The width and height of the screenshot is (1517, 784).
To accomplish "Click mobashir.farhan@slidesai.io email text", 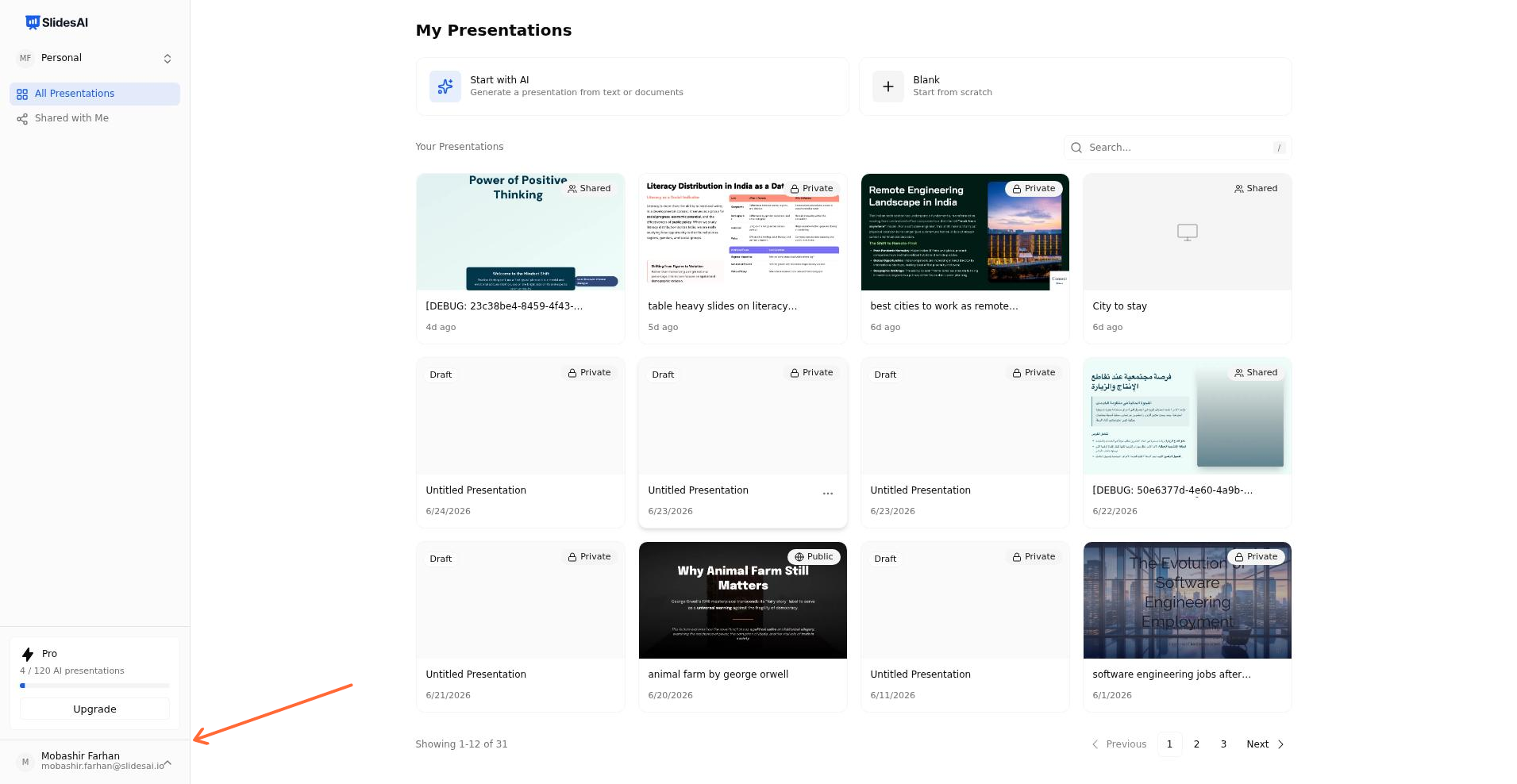I will pos(102,767).
